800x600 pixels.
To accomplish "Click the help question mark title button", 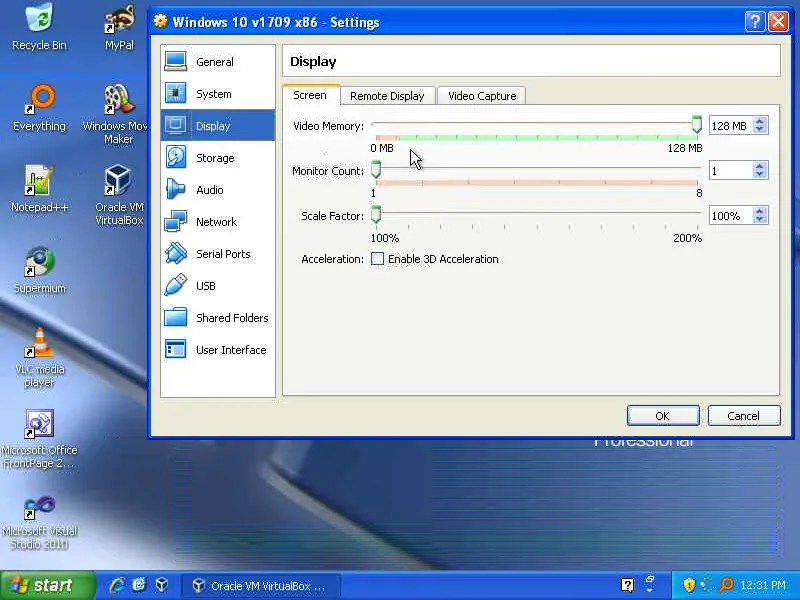I will coord(755,22).
